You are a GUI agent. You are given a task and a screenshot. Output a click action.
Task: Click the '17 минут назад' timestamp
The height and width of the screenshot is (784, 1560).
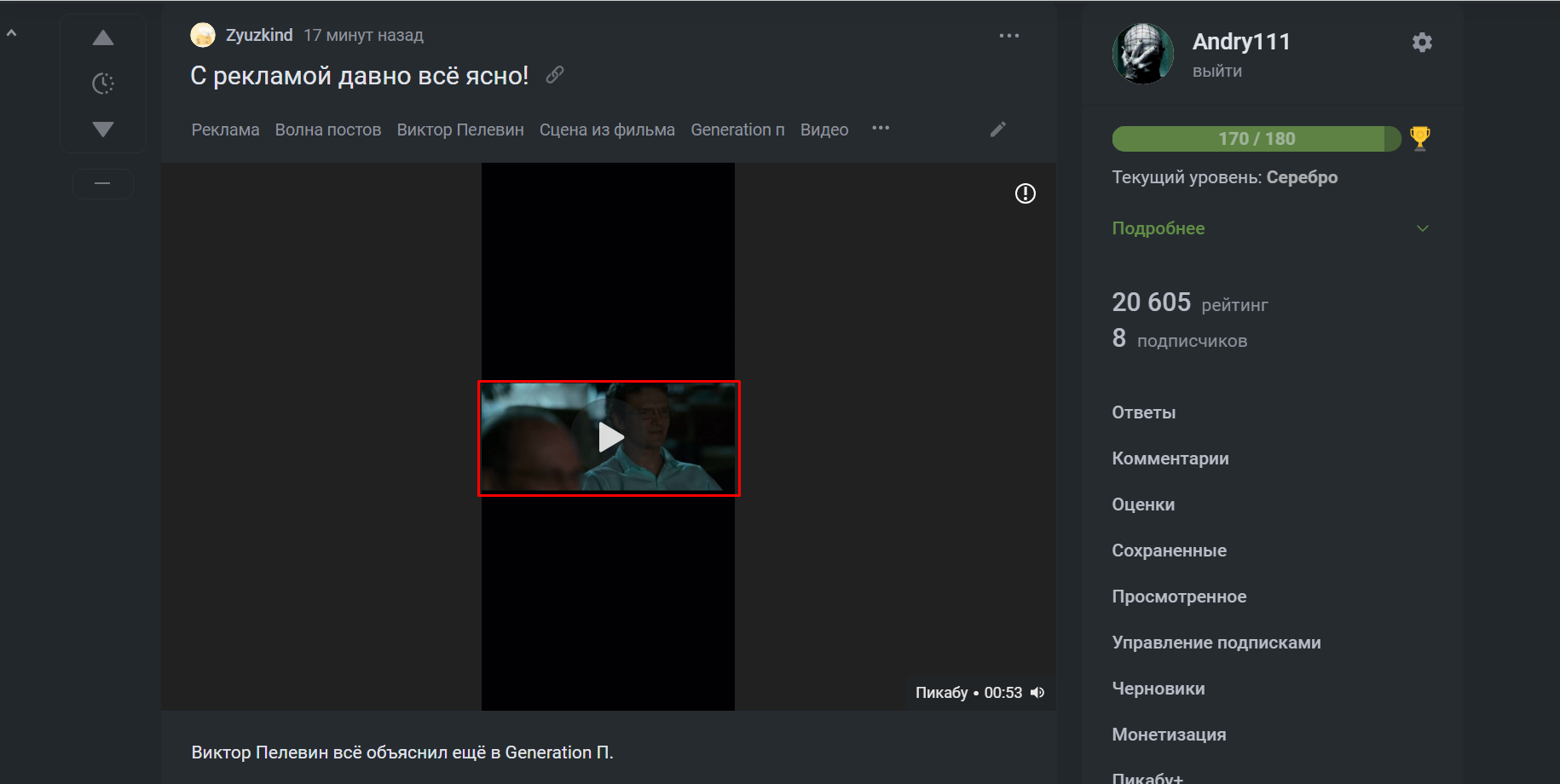[x=364, y=35]
